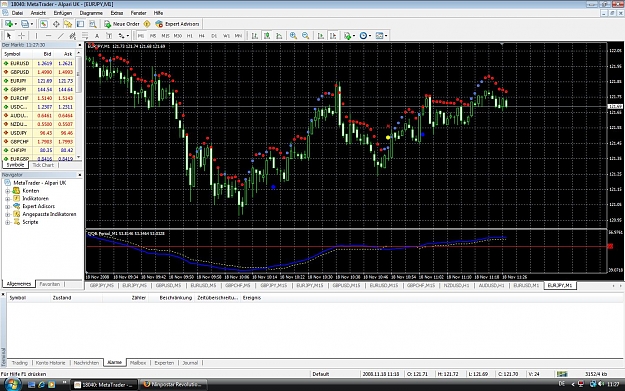Switch chart to M15 timeframe
Screen dimensions: 625x391
(165, 35)
